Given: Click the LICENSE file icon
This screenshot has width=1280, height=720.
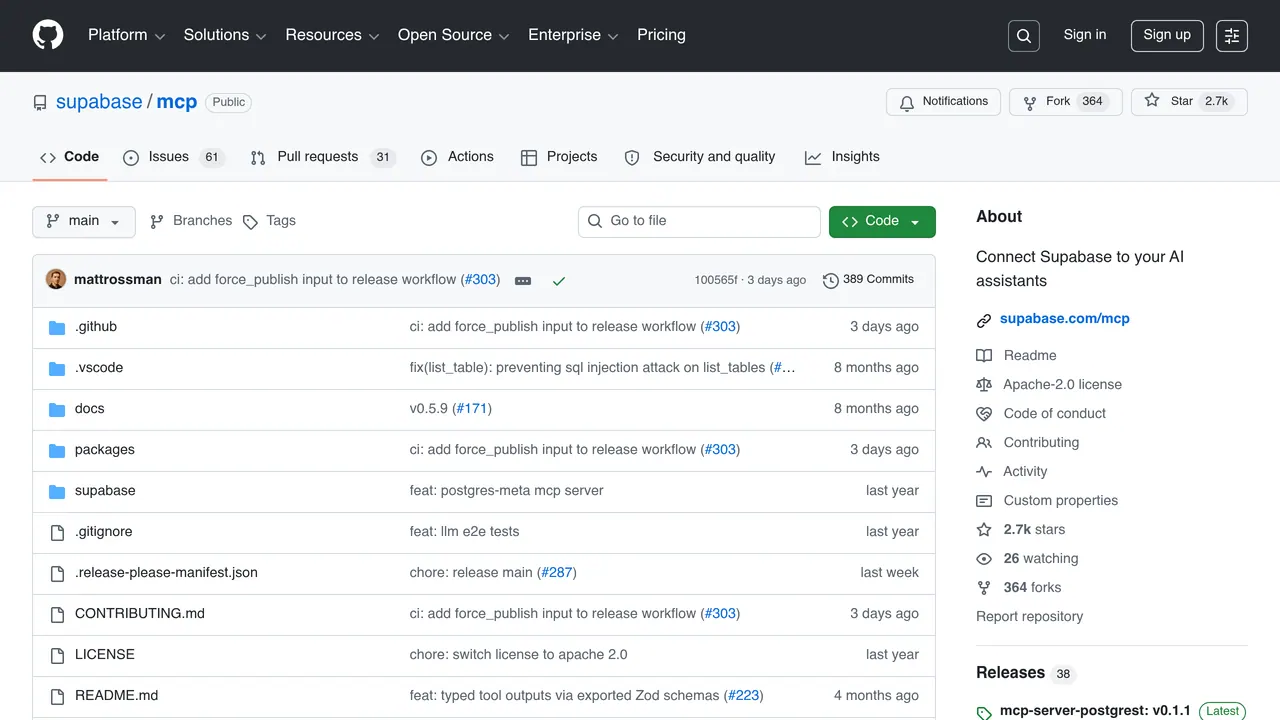Looking at the screenshot, I should 57,655.
